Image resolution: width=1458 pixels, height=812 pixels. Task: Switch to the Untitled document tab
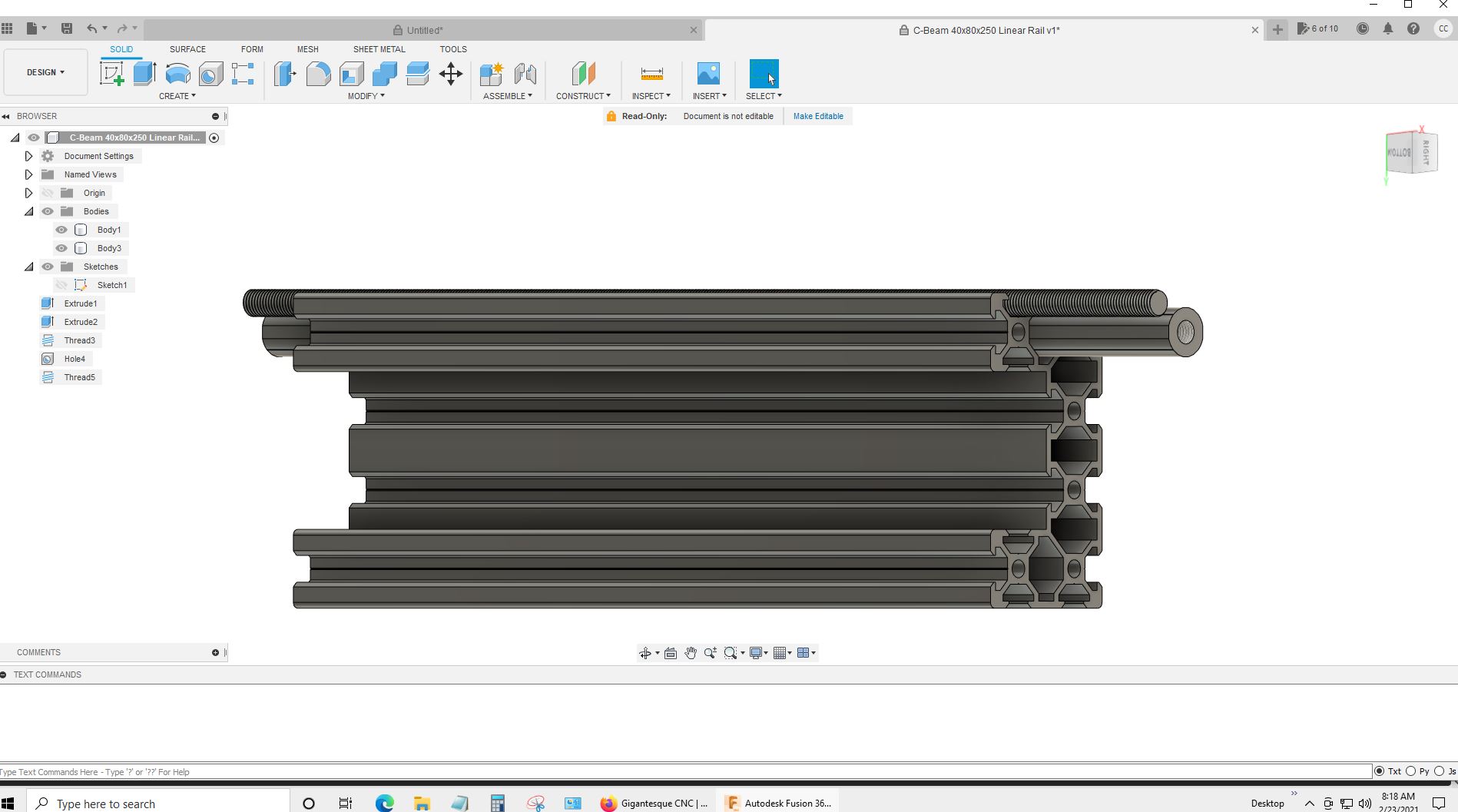(x=422, y=30)
